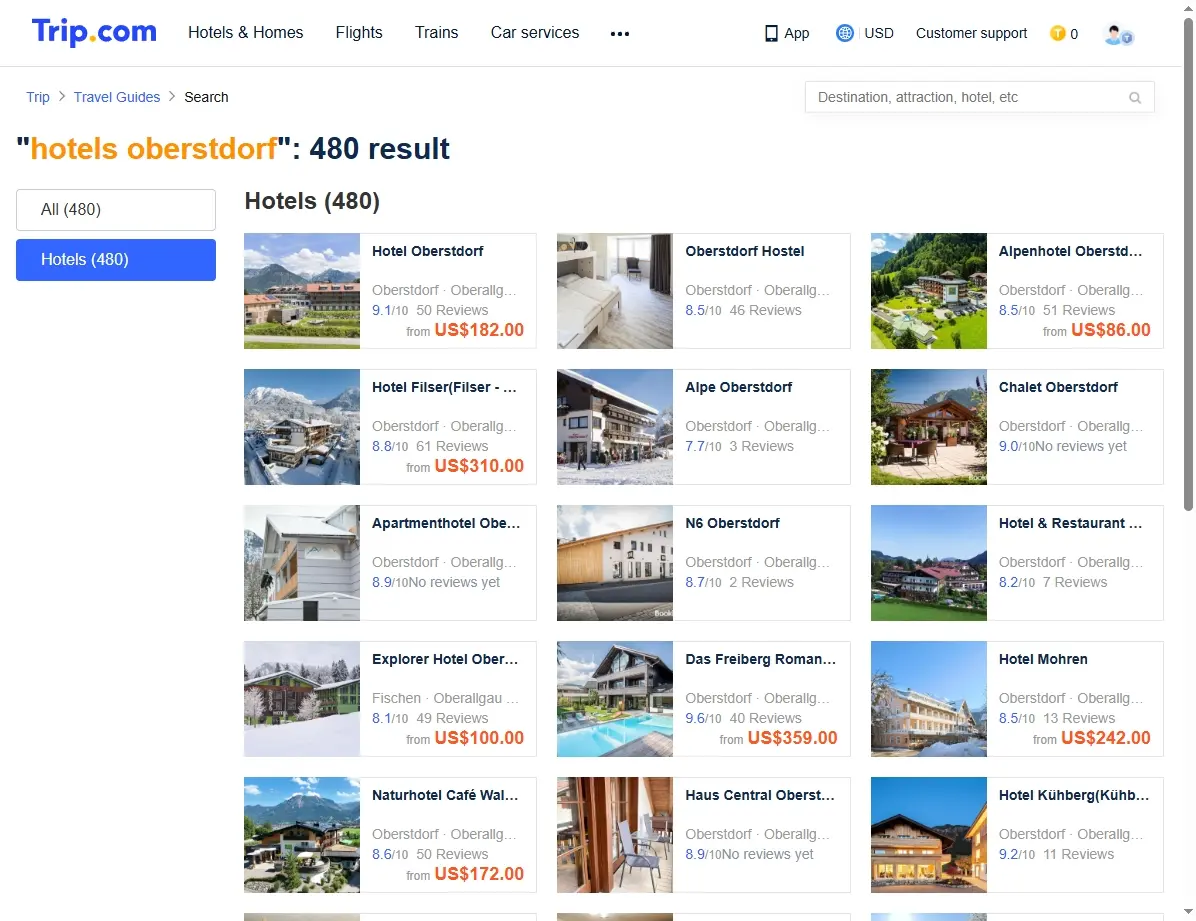1196x921 pixels.
Task: Select the Hotels (480) filter tab
Action: (x=116, y=259)
